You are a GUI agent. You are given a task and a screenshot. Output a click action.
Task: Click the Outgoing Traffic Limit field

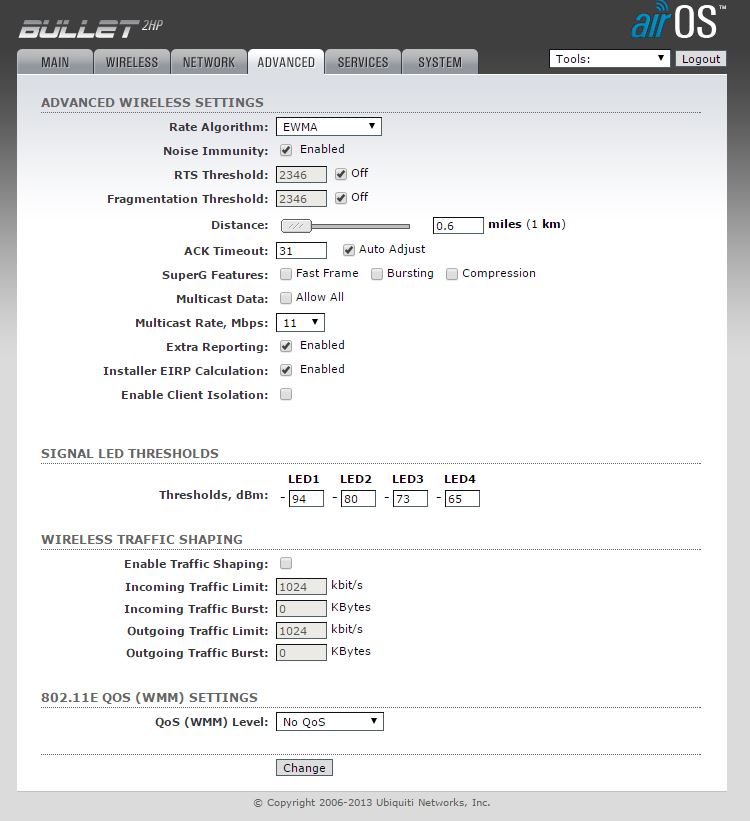coord(301,630)
